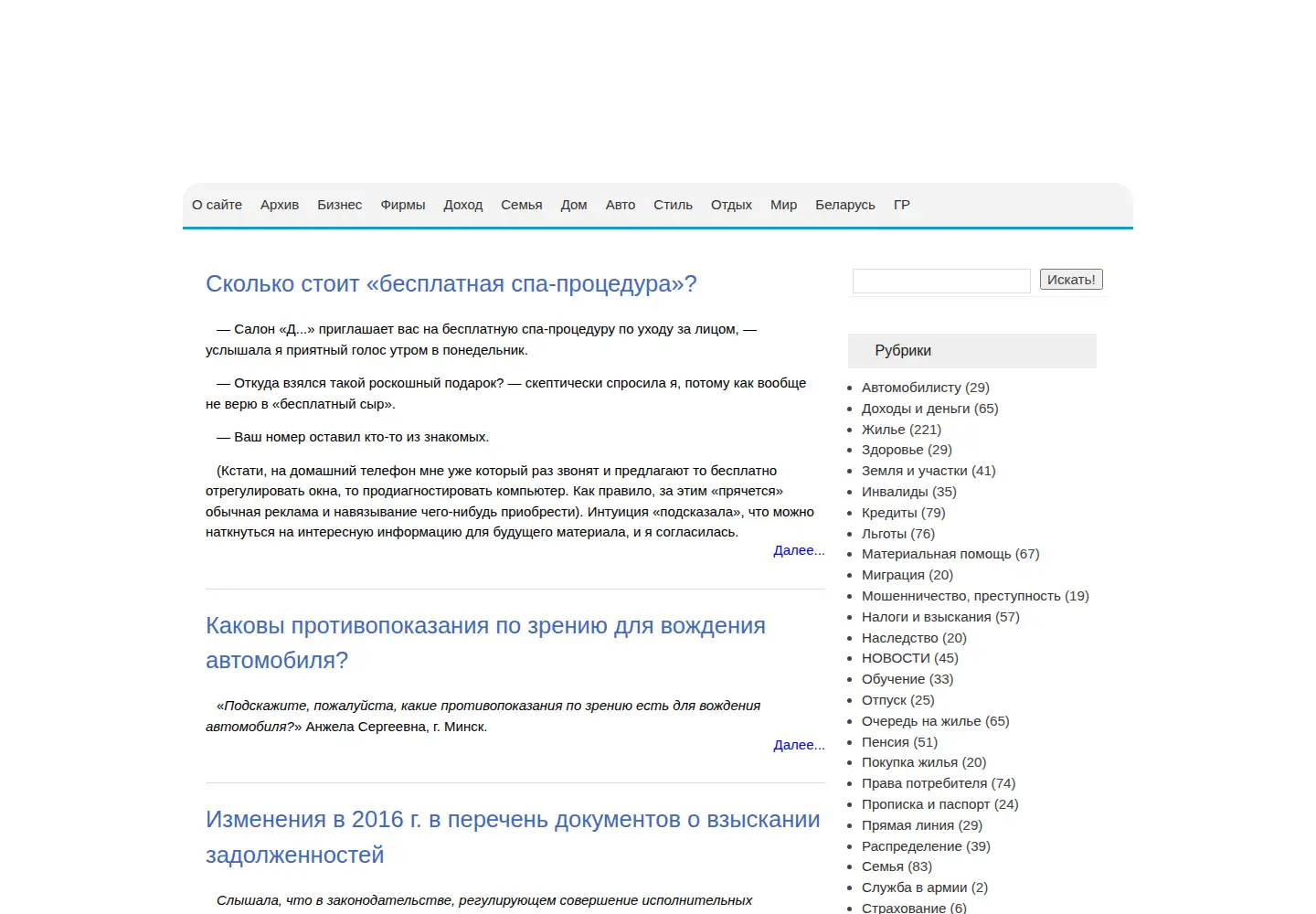The height and width of the screenshot is (914, 1316).
Task: Click the 'Доход' navigation item
Action: coord(463,205)
